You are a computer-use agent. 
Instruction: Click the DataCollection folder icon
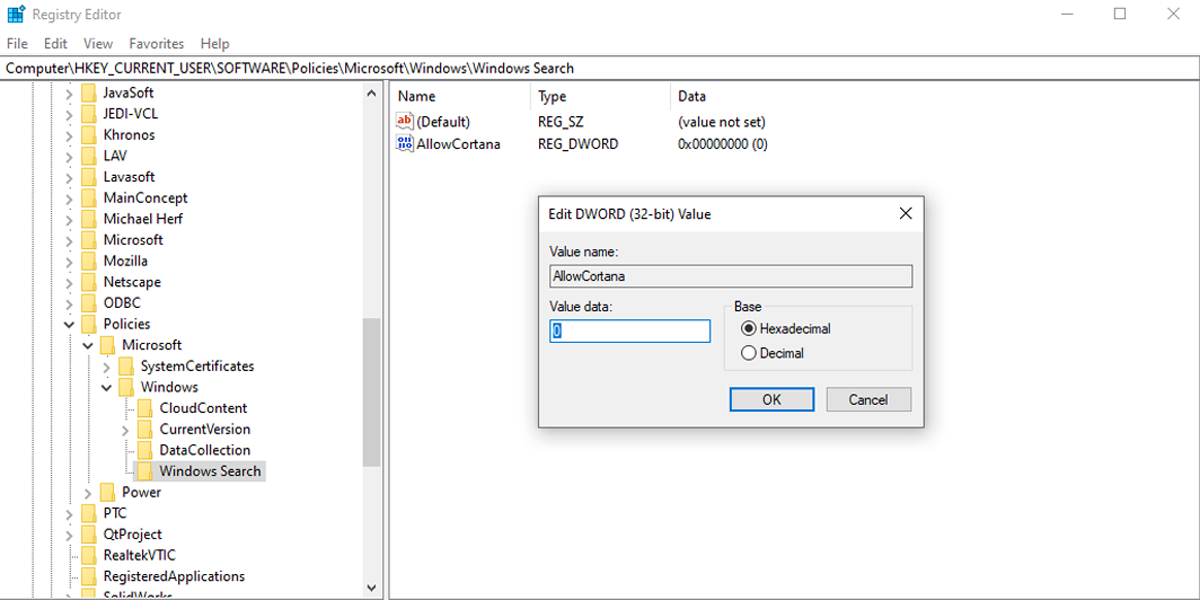(145, 450)
